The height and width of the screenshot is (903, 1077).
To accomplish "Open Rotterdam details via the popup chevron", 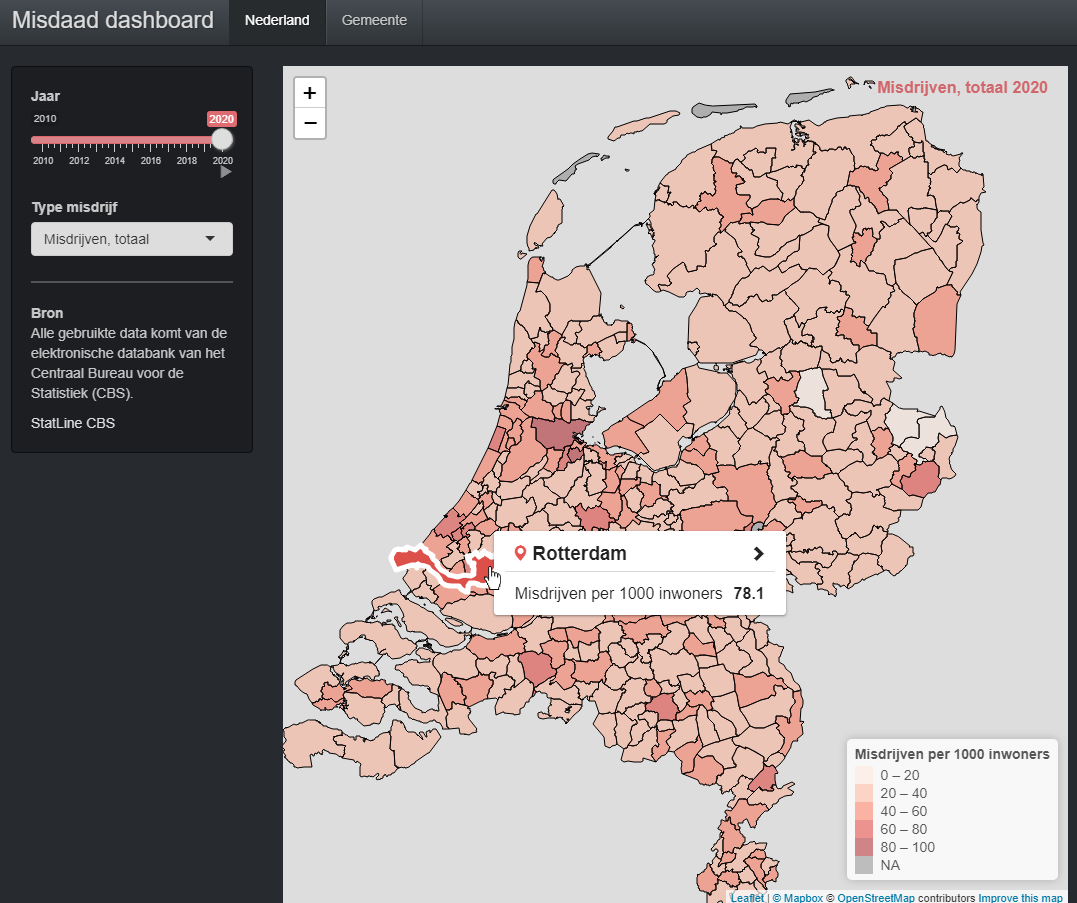I will [x=758, y=553].
